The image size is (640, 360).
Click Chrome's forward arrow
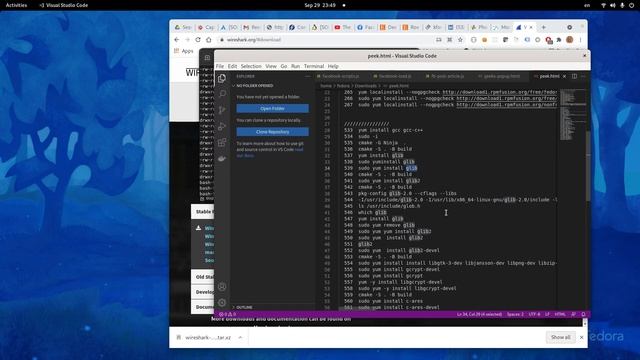tap(187, 40)
